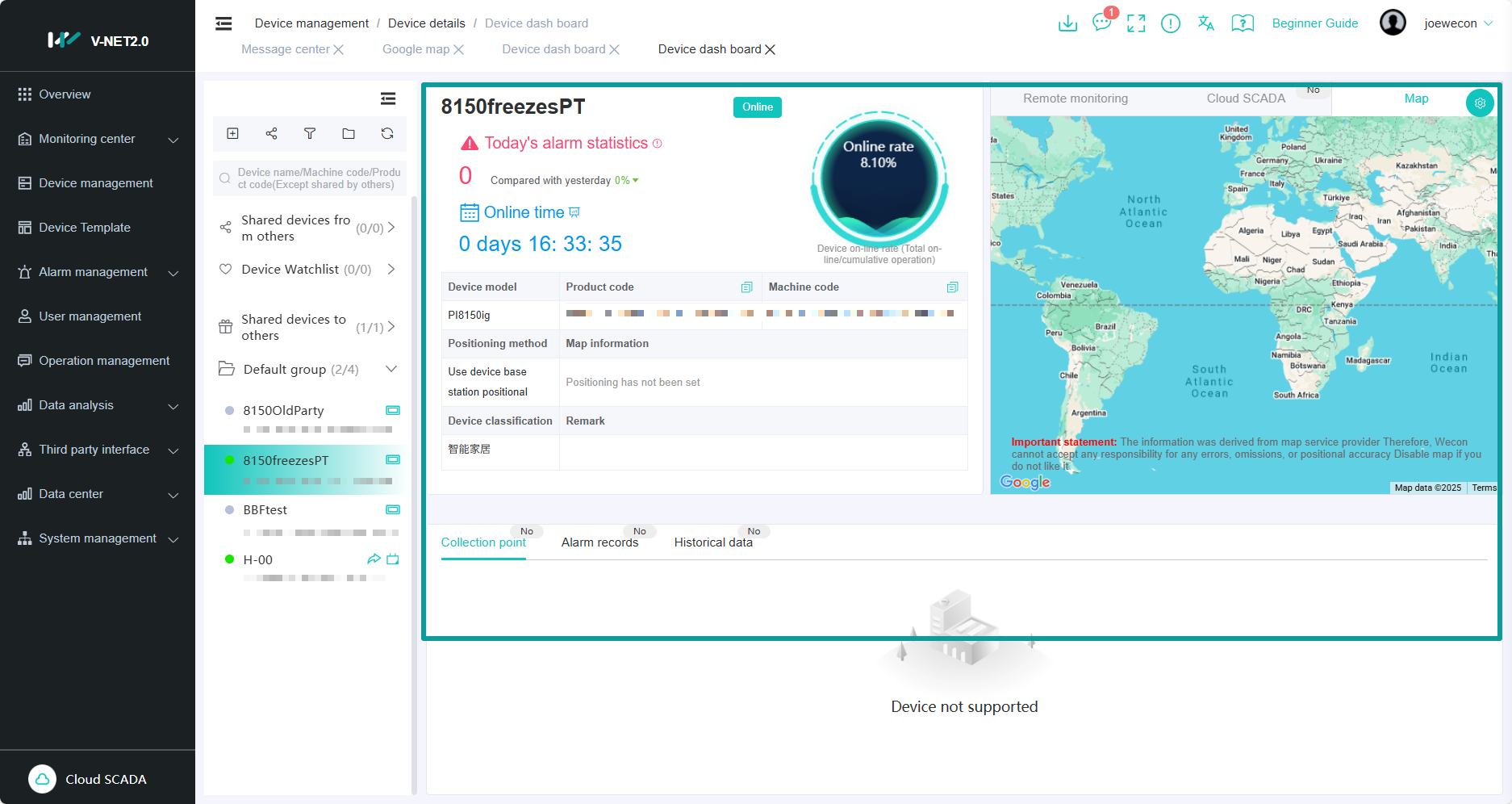
Task: Open the filter funnel icon
Action: tap(310, 133)
